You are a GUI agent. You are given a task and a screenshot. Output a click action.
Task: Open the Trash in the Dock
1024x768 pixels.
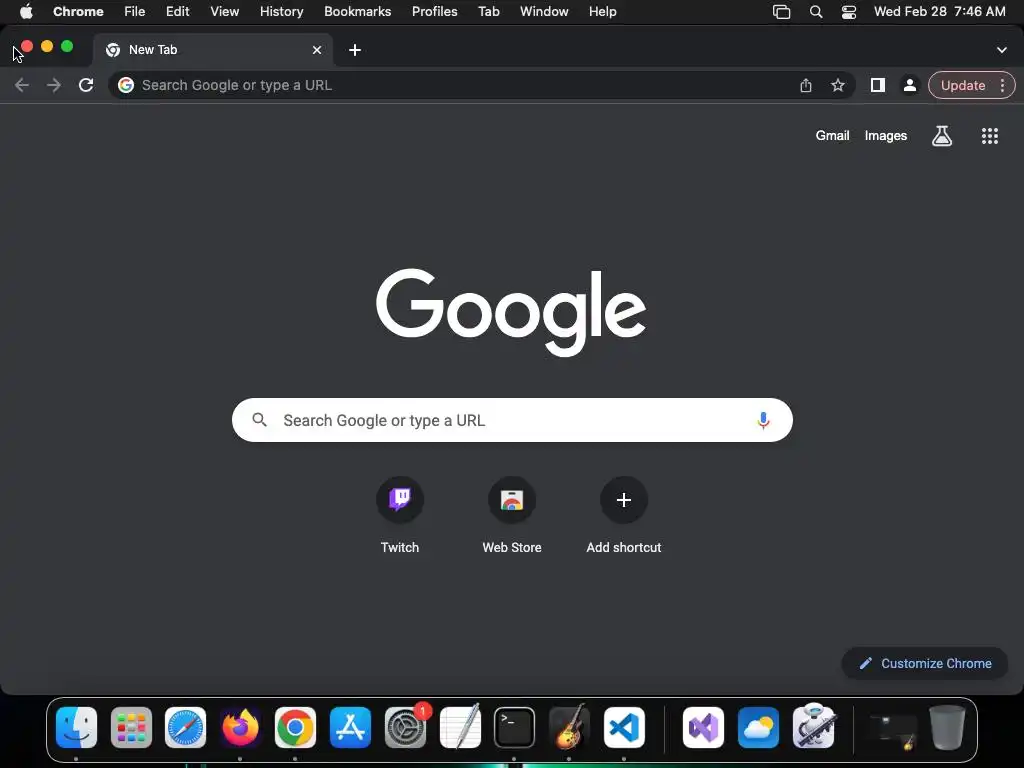coord(948,728)
